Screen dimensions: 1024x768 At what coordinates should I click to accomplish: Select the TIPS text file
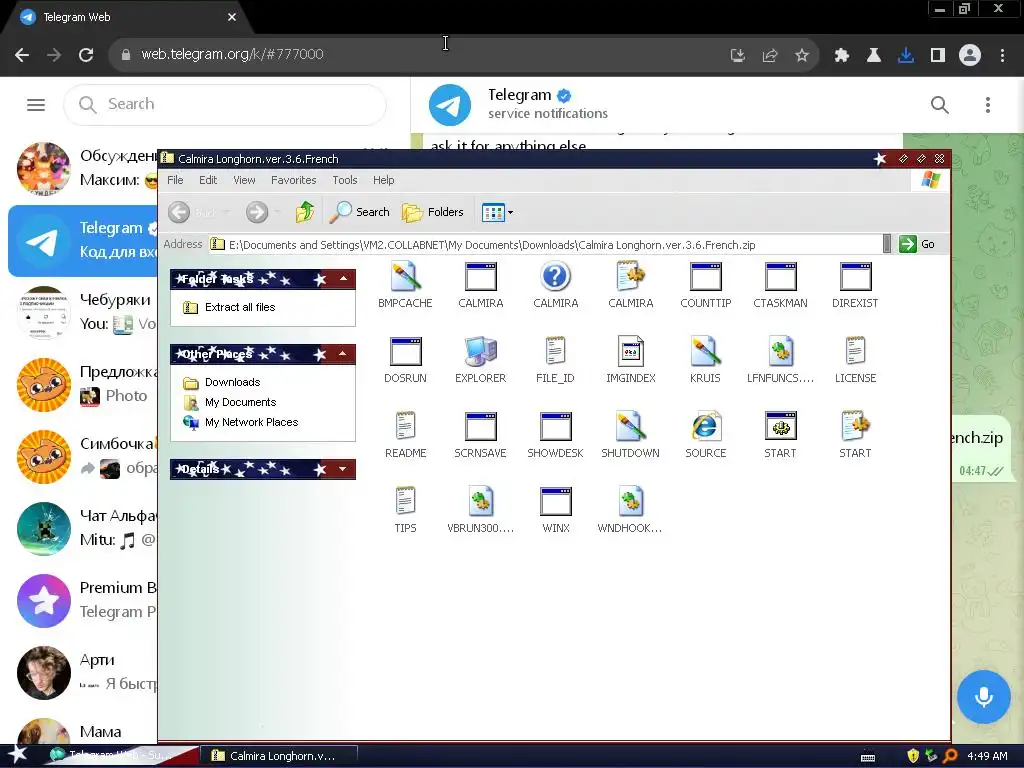(x=405, y=502)
